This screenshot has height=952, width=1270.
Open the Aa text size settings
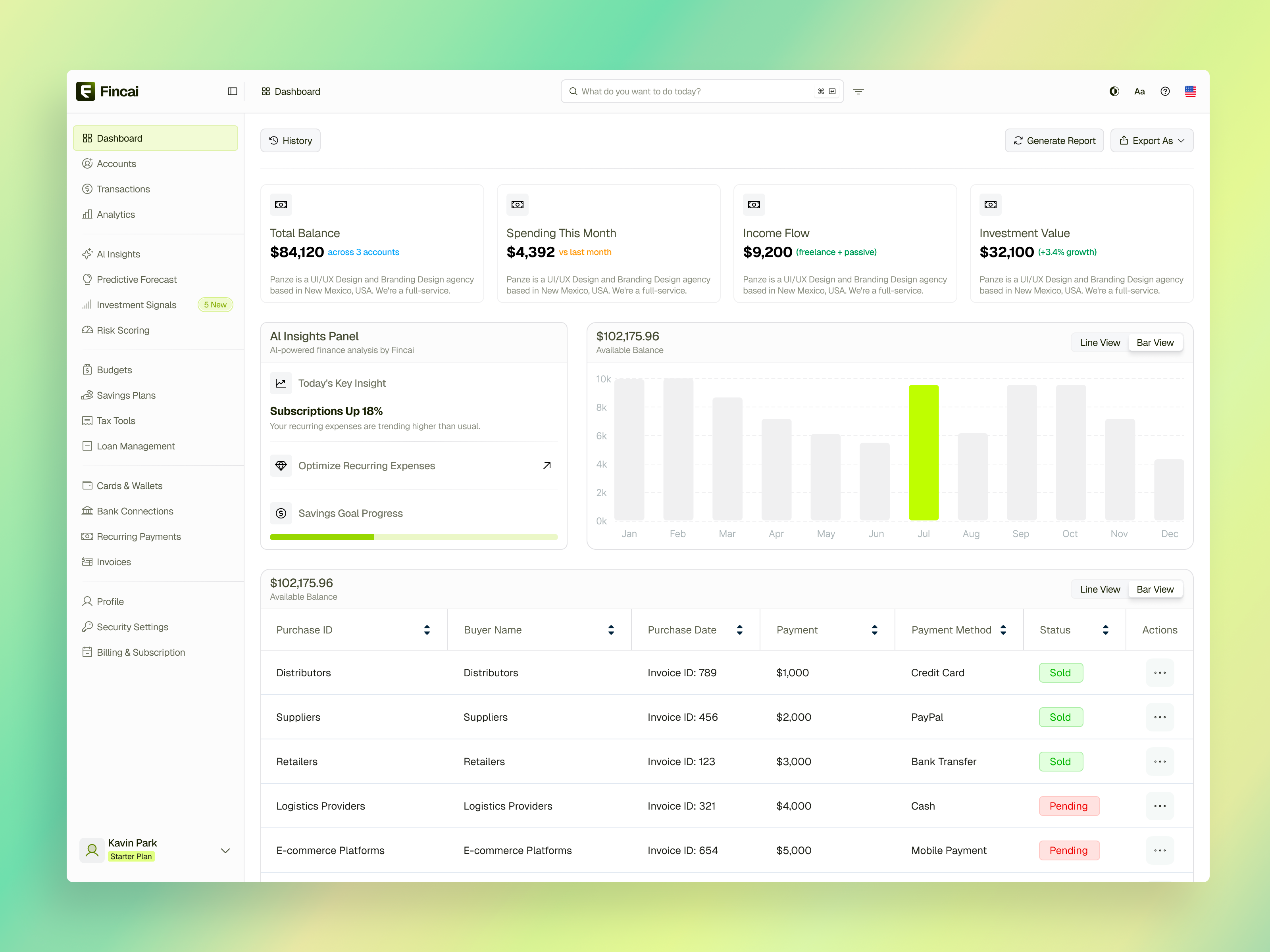[x=1140, y=91]
